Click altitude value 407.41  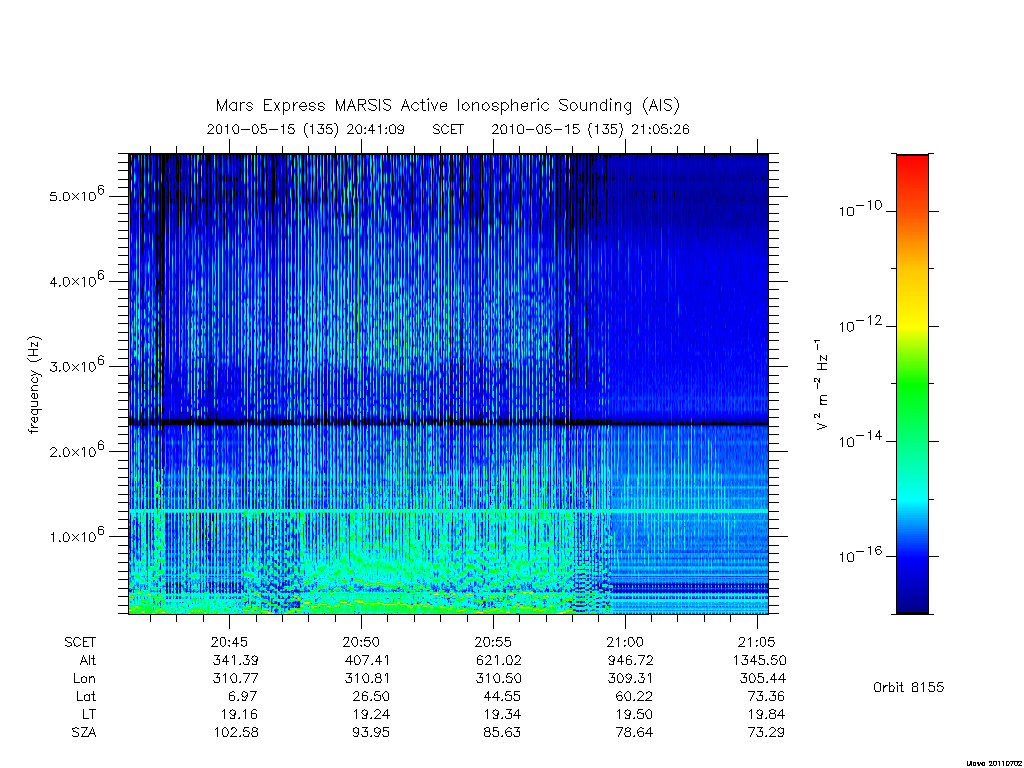(368, 660)
